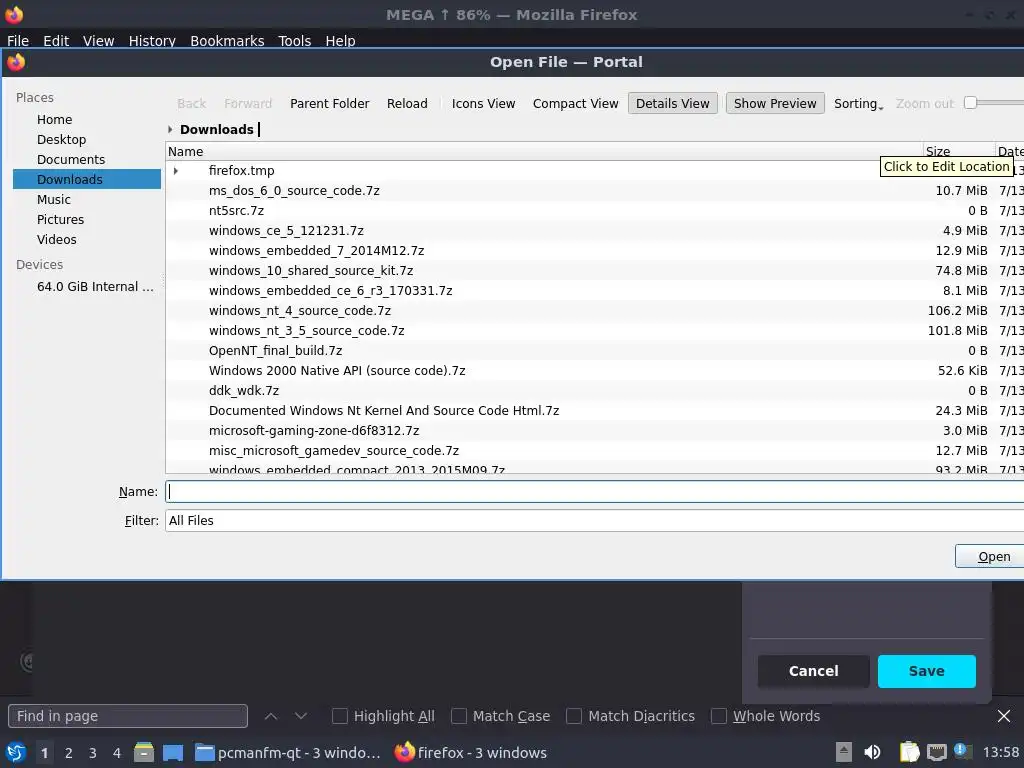Open the Bookmarks menu
Screen dimensions: 1024x768
[x=227, y=40]
